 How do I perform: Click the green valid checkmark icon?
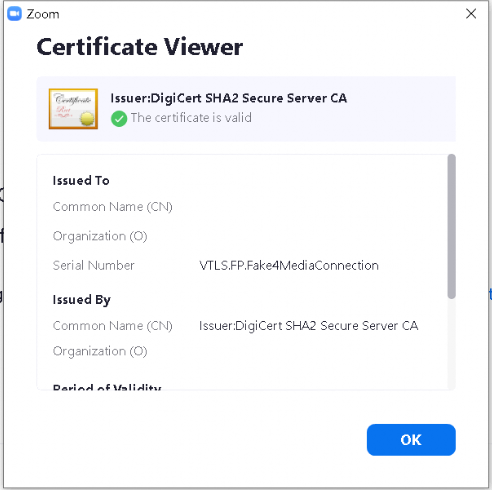(119, 119)
